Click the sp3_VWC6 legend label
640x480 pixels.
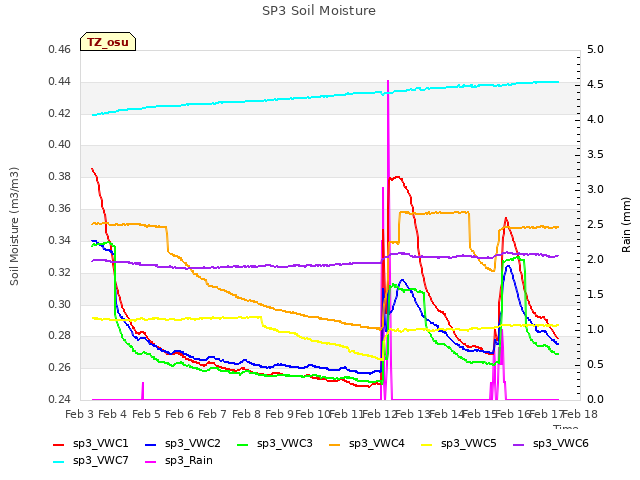[561, 444]
